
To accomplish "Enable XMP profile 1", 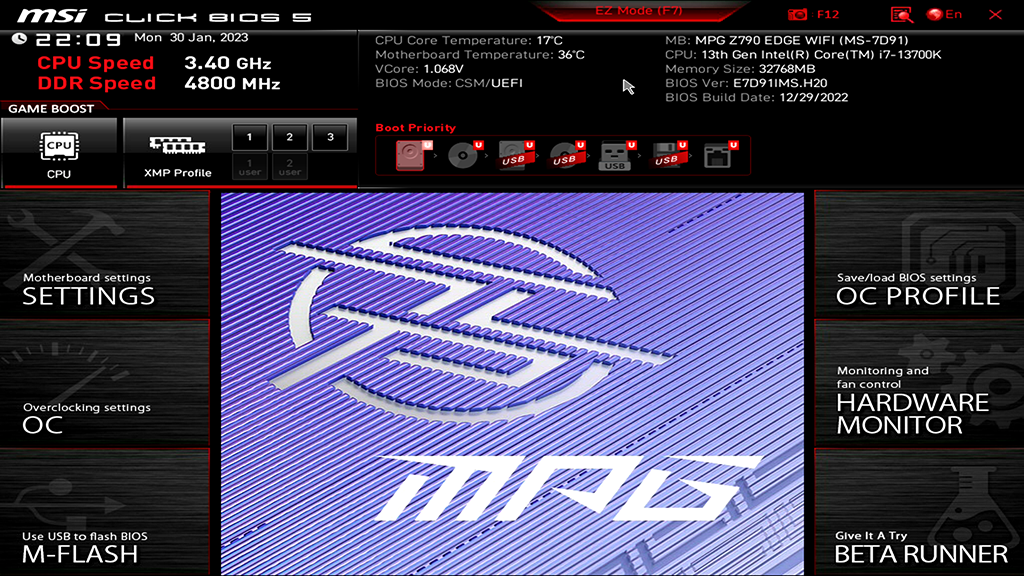I will 249,137.
